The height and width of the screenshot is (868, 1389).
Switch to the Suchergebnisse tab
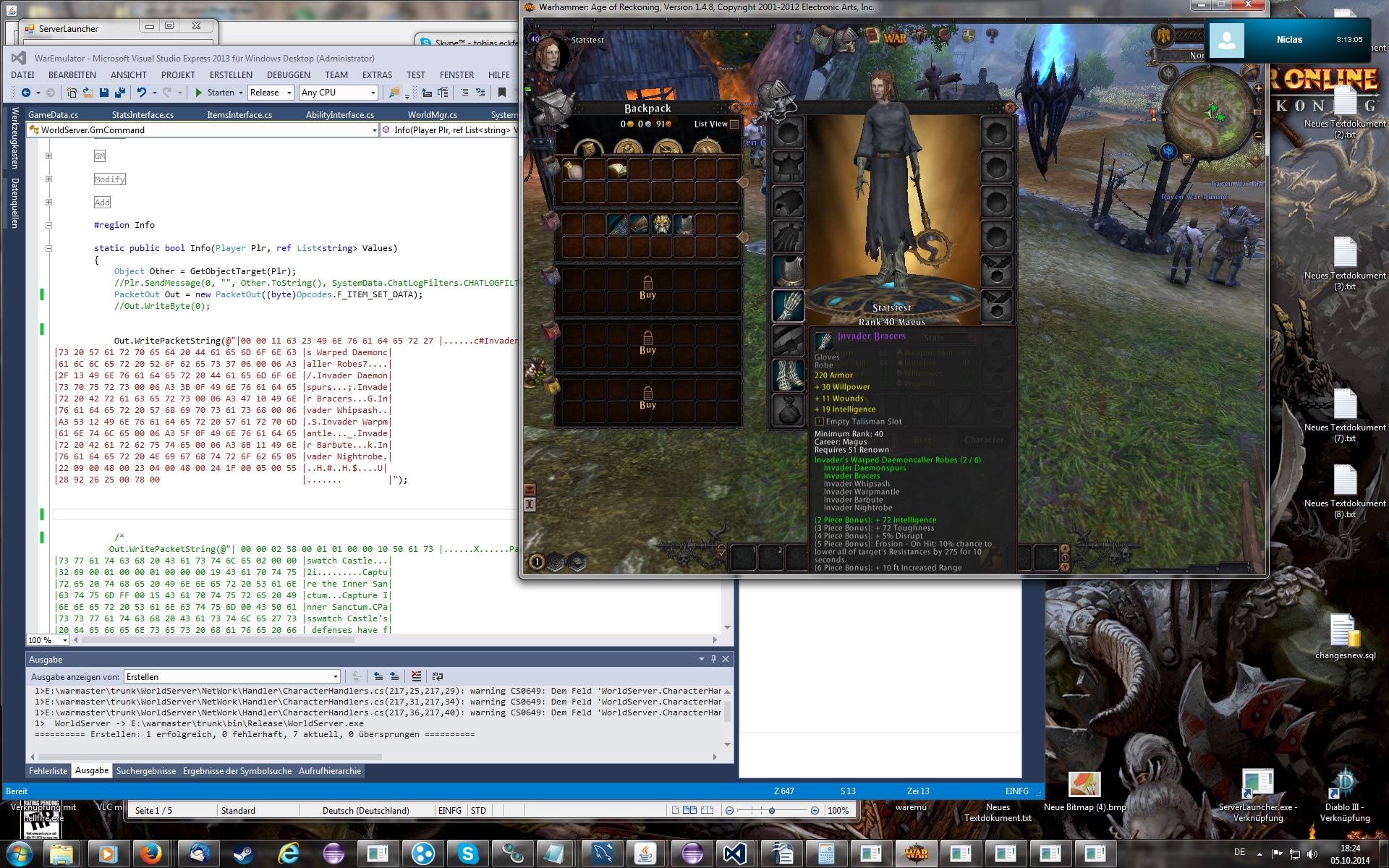pyautogui.click(x=146, y=771)
